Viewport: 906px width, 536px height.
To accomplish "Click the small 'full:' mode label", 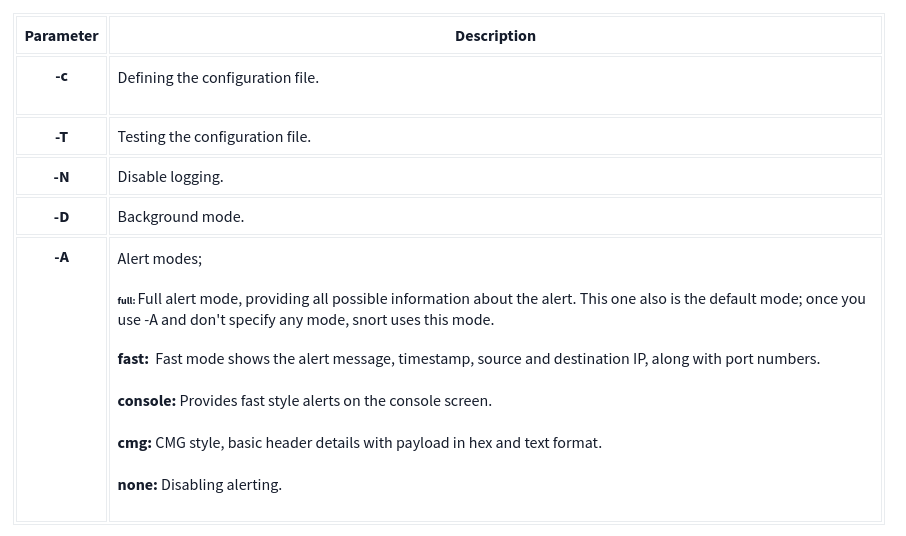I will [126, 300].
